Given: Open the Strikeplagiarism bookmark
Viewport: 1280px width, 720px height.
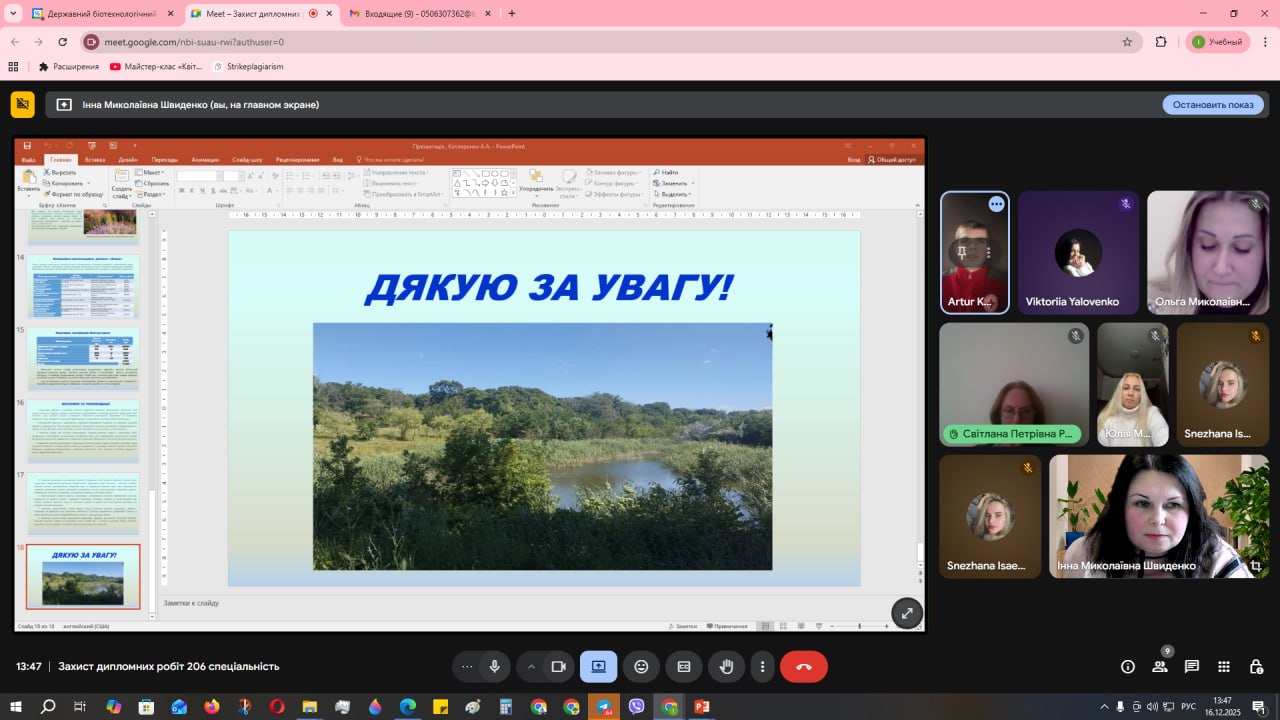Looking at the screenshot, I should [x=248, y=67].
